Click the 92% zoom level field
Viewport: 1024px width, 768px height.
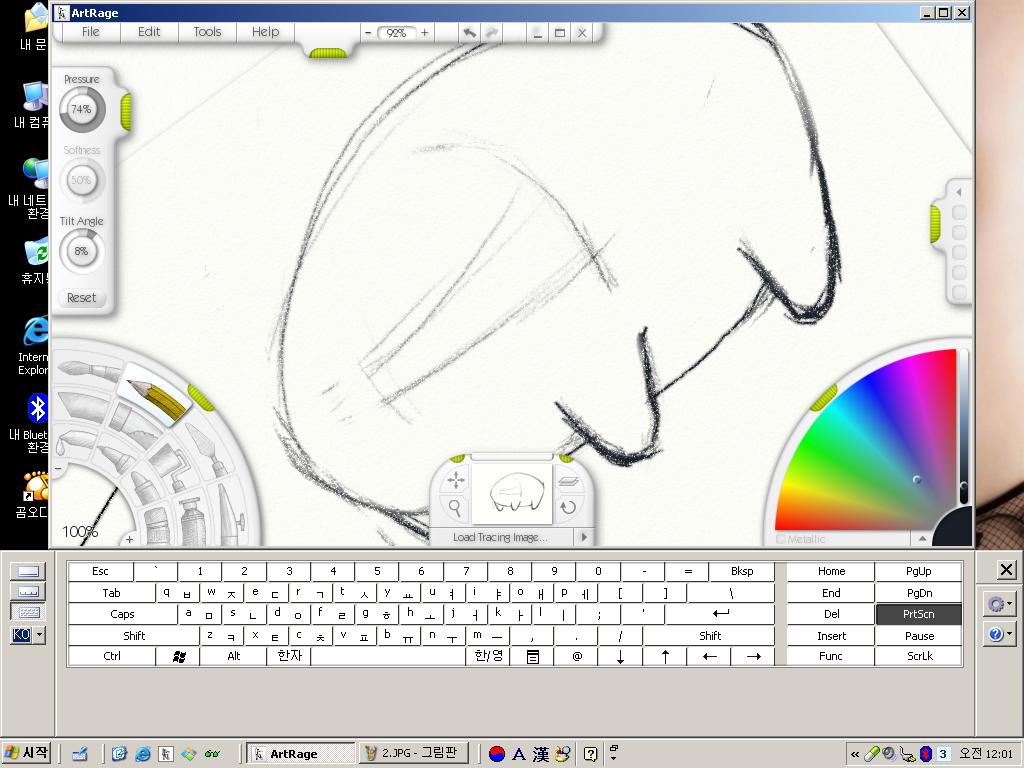point(396,32)
